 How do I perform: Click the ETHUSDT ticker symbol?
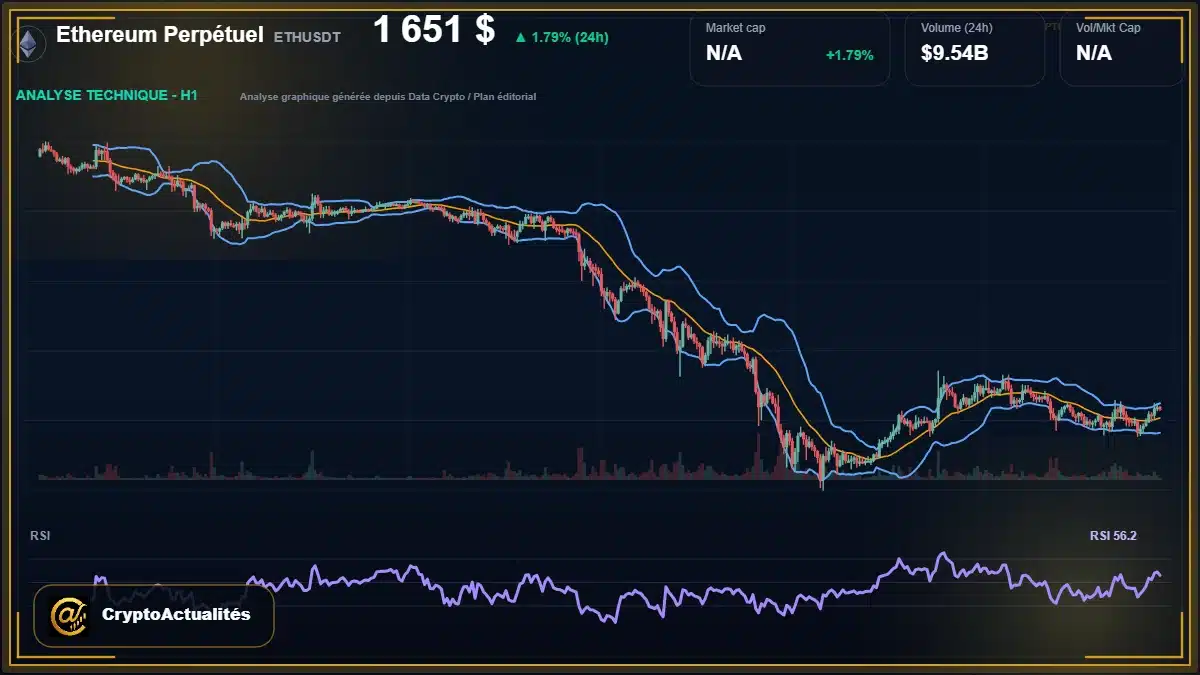(x=307, y=37)
